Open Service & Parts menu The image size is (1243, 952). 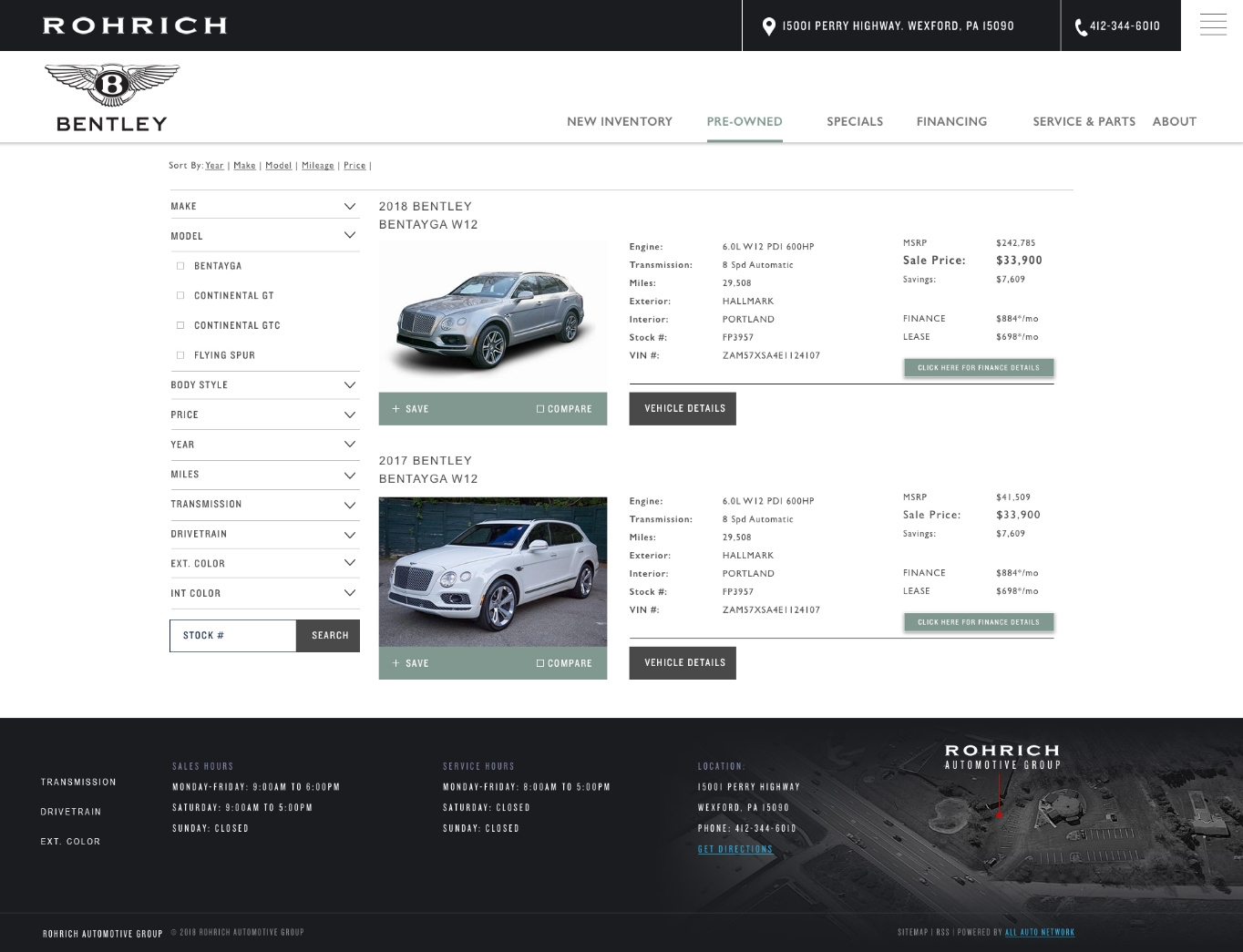point(1084,121)
